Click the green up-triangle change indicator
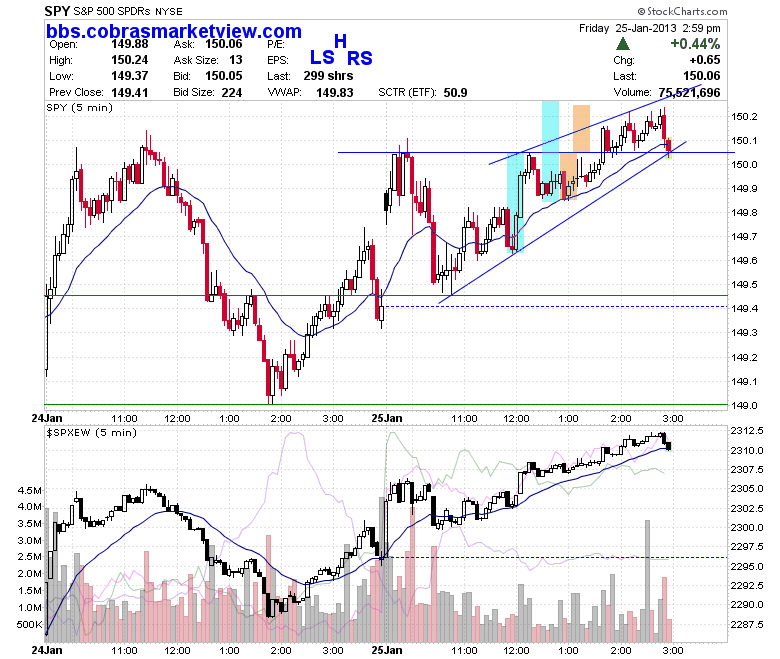Viewport: 780px width, 659px height. [622, 44]
